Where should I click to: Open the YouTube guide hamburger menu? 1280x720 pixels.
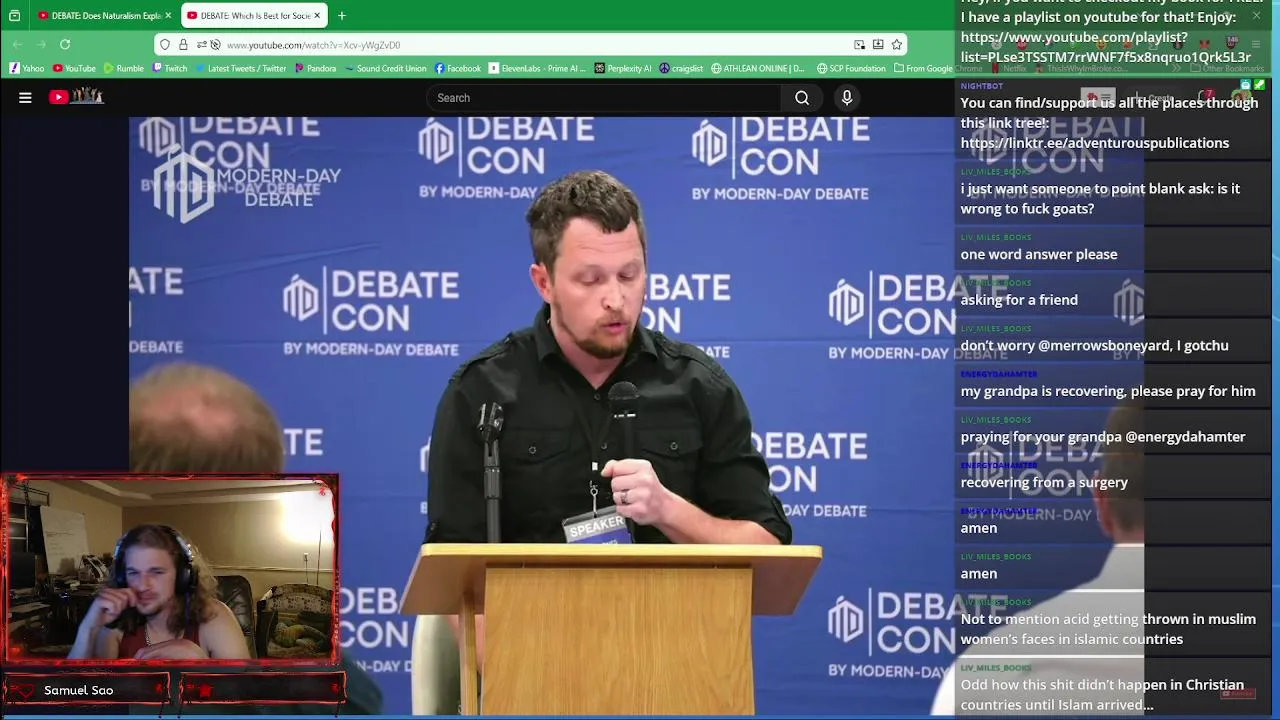[25, 98]
